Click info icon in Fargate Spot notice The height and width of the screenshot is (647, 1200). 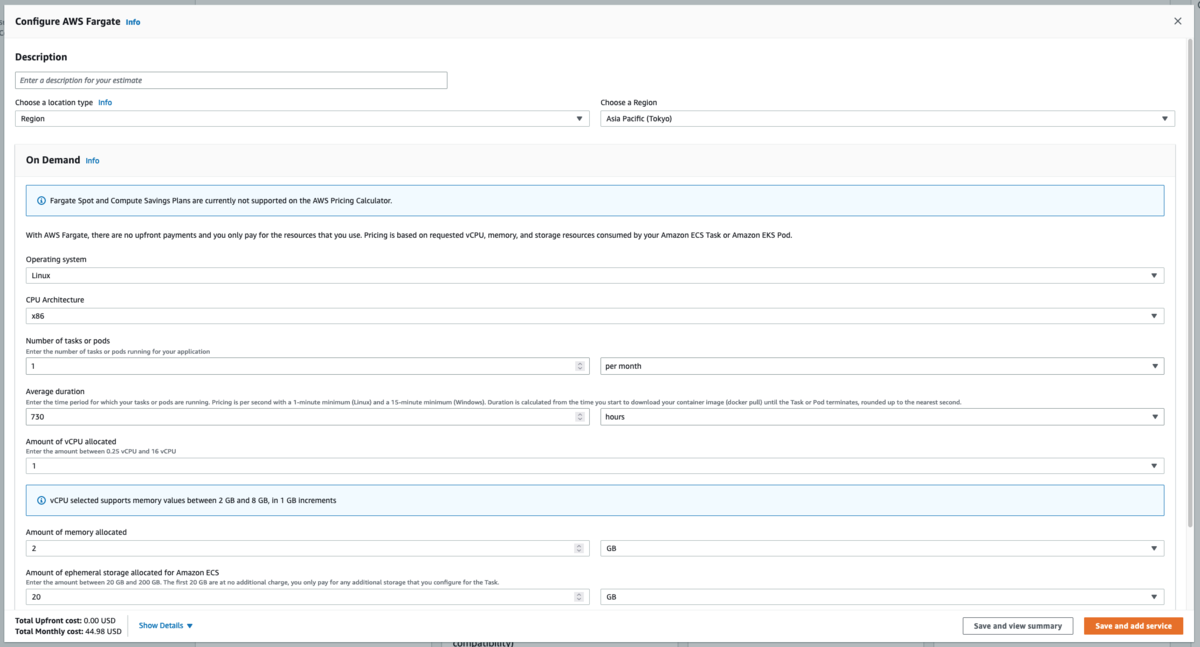coord(41,200)
